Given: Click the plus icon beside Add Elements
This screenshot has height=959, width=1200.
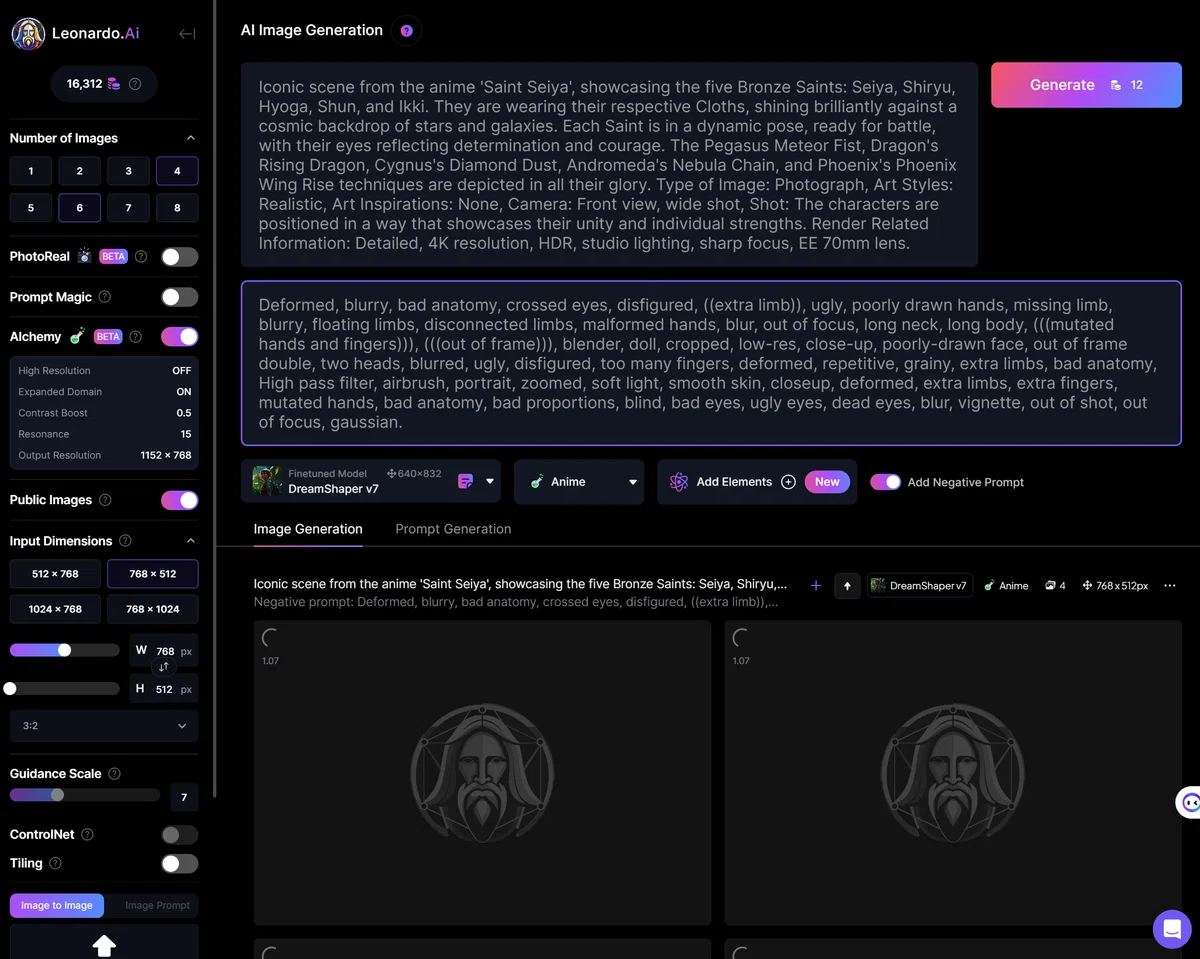Looking at the screenshot, I should tap(788, 482).
